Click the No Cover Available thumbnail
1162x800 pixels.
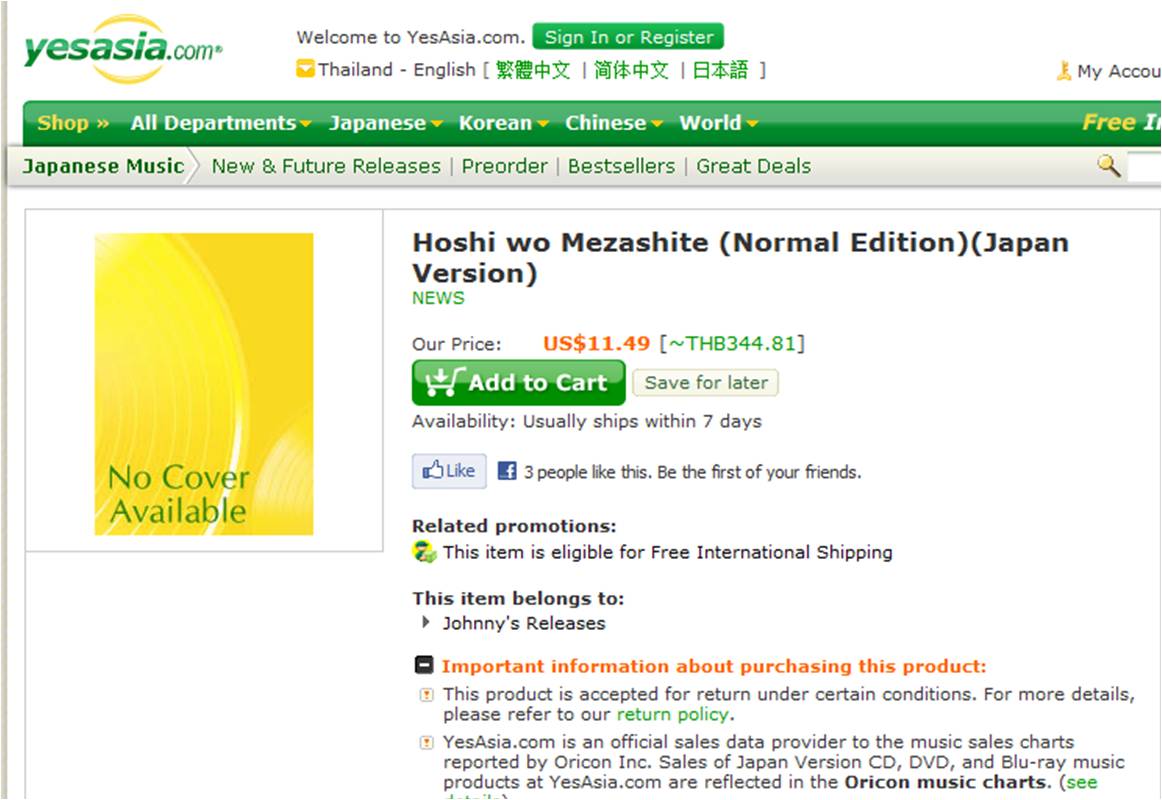coord(204,384)
